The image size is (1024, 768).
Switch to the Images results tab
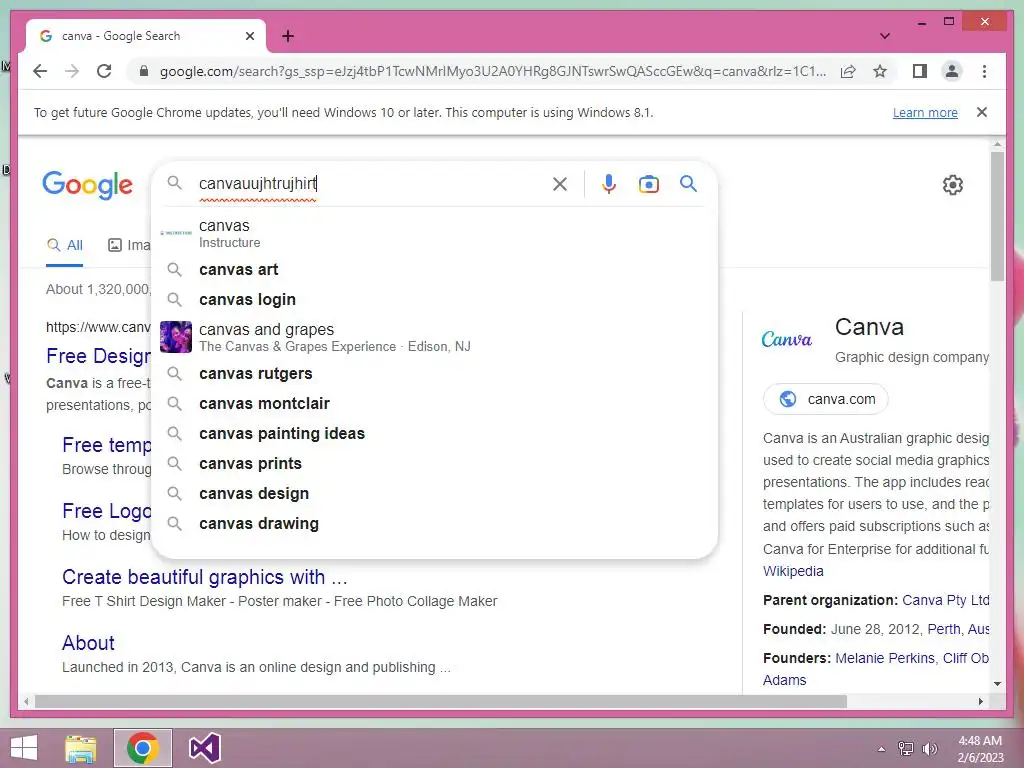click(x=129, y=246)
